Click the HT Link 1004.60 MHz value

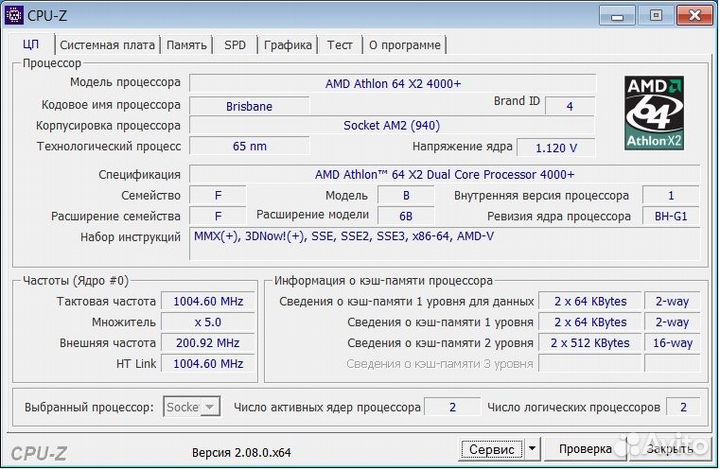(x=208, y=364)
